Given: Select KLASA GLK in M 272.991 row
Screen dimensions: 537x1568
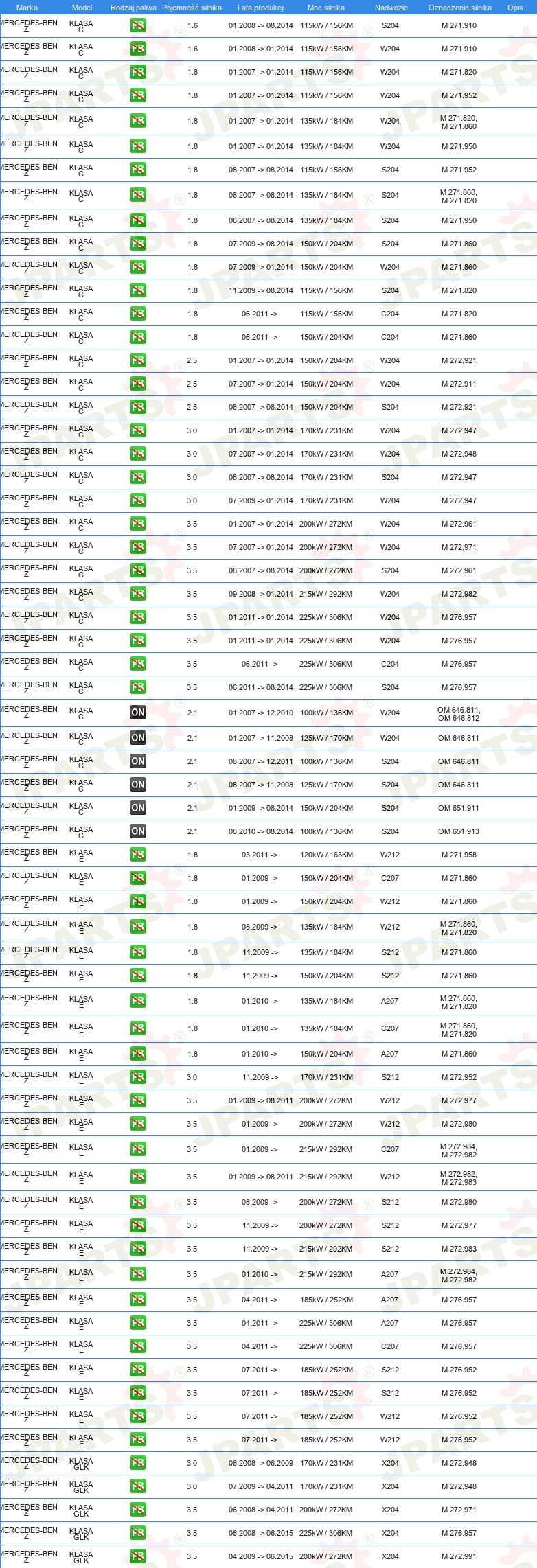Looking at the screenshot, I should click(x=81, y=1557).
